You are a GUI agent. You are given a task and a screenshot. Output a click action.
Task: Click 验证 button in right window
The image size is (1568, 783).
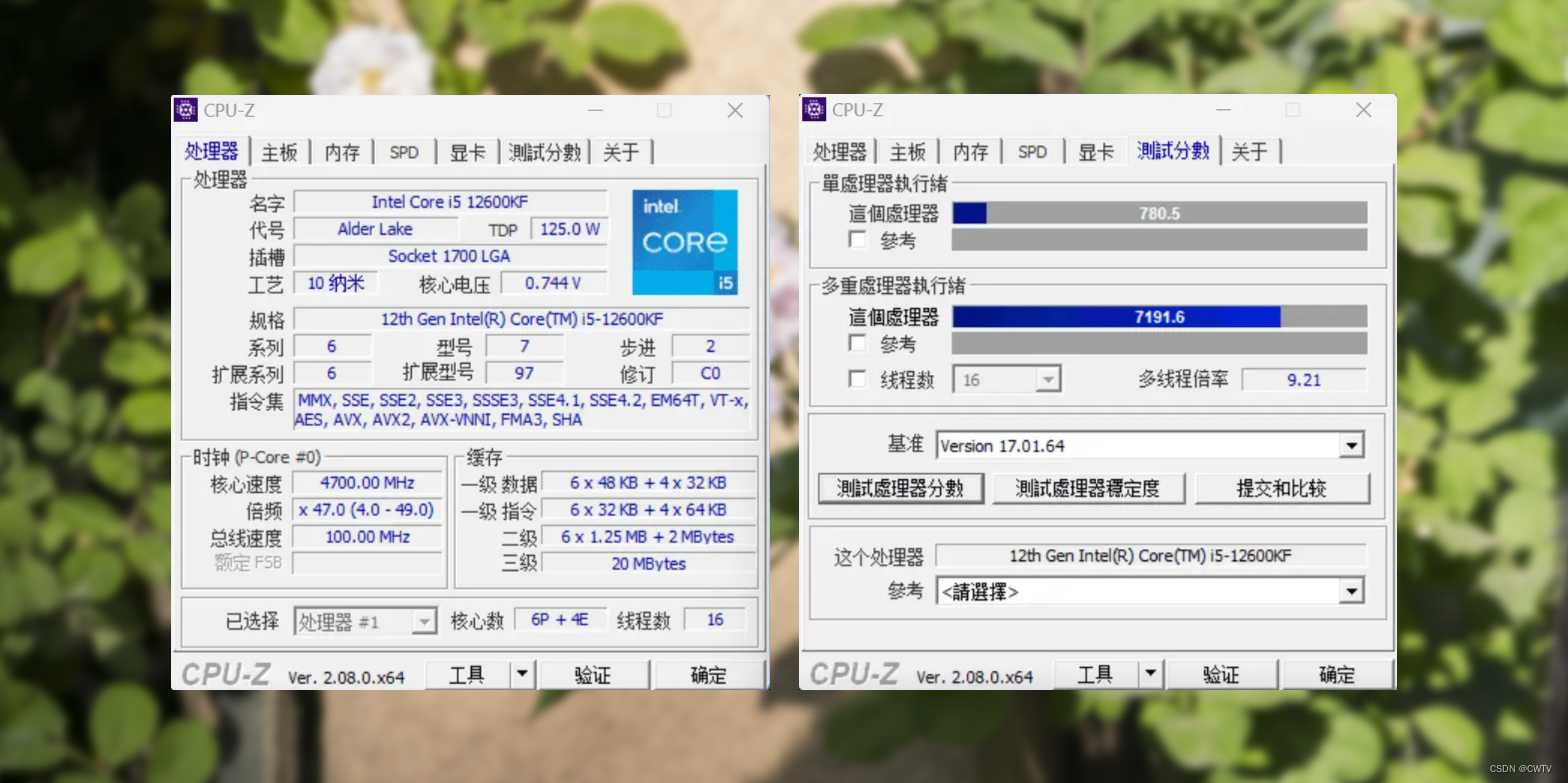tap(1221, 675)
